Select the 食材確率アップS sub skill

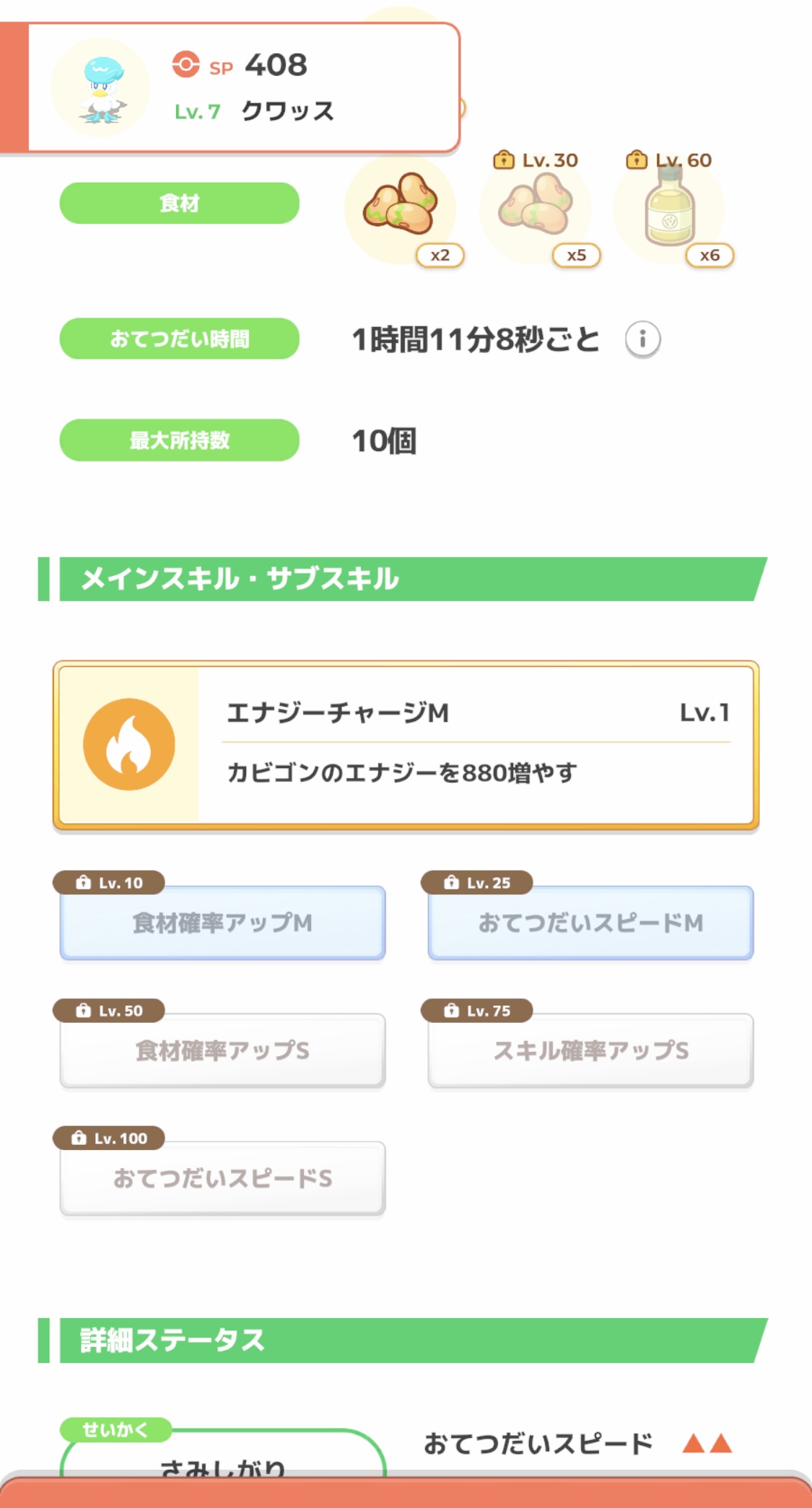point(222,1050)
